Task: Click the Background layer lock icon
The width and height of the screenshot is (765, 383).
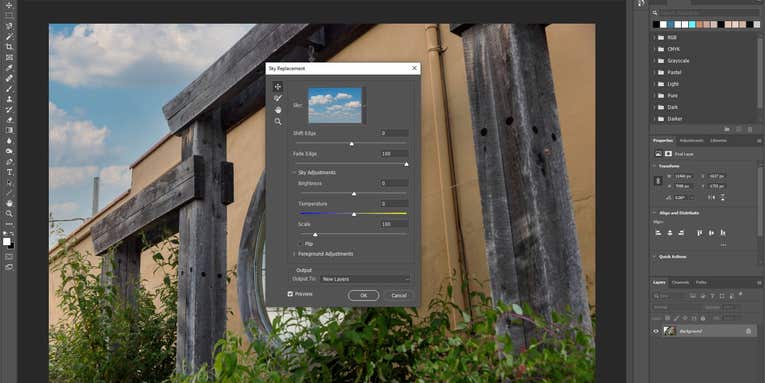Action: [748, 331]
